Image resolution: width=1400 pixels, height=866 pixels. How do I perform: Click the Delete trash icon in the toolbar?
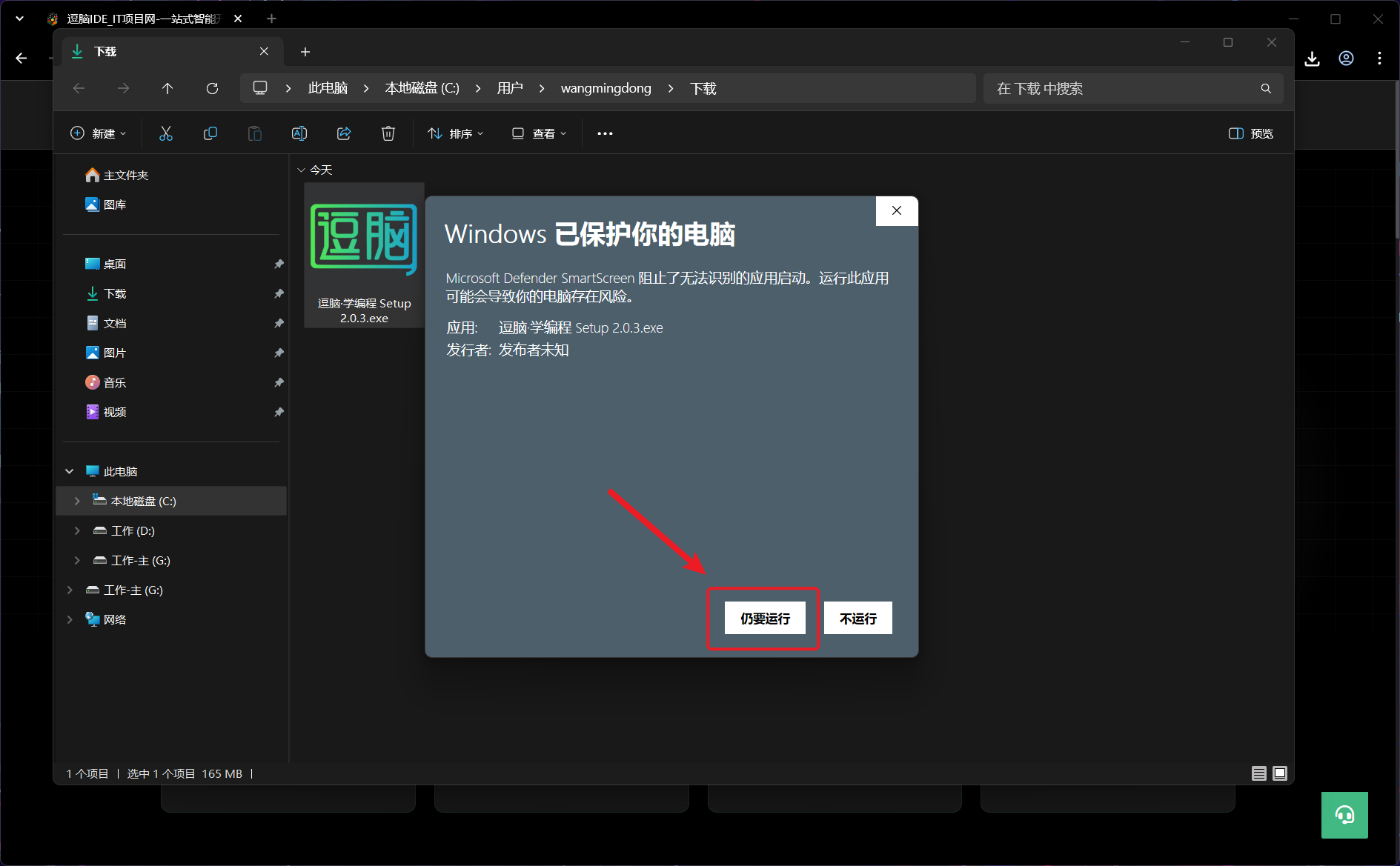click(388, 133)
